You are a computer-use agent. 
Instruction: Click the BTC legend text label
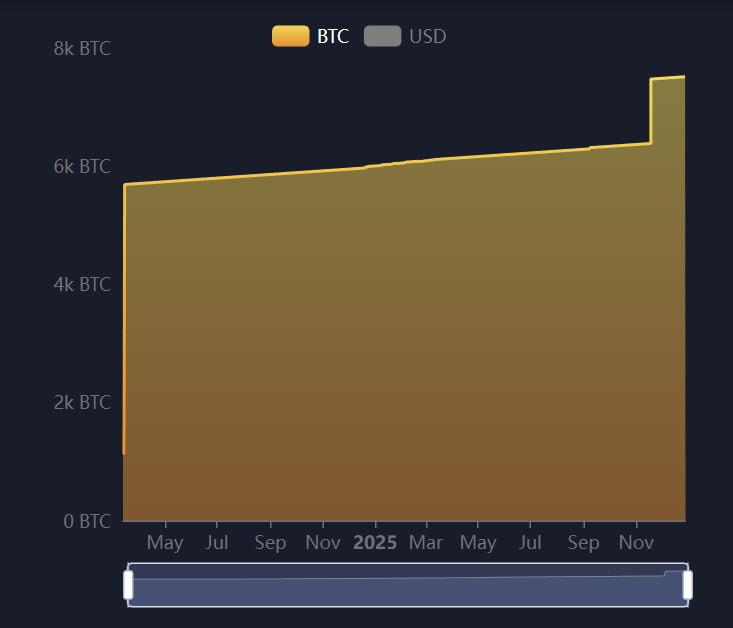(333, 36)
